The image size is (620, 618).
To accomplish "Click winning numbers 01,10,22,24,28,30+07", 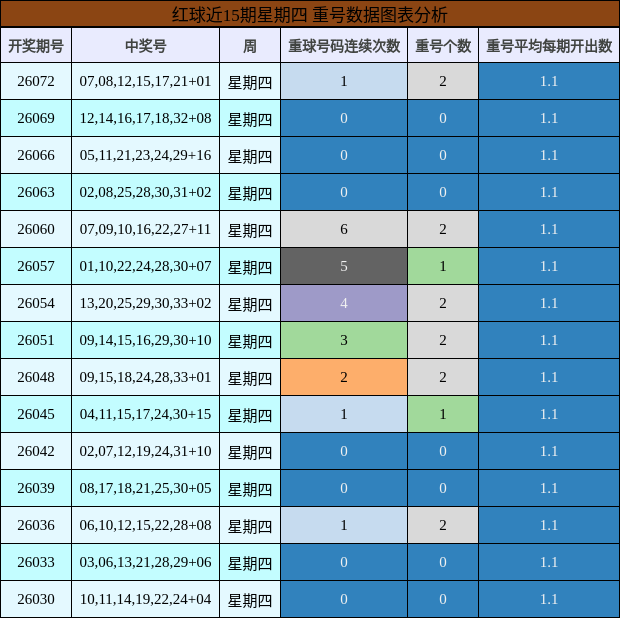I will tap(146, 266).
